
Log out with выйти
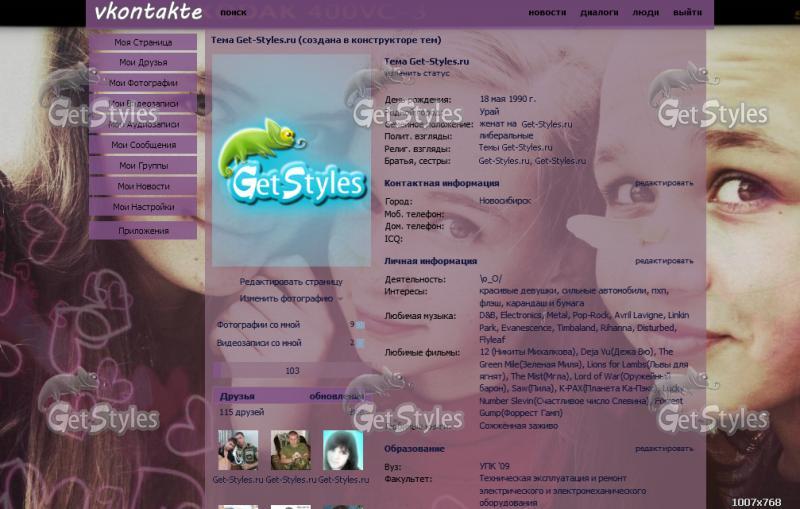[x=687, y=12]
